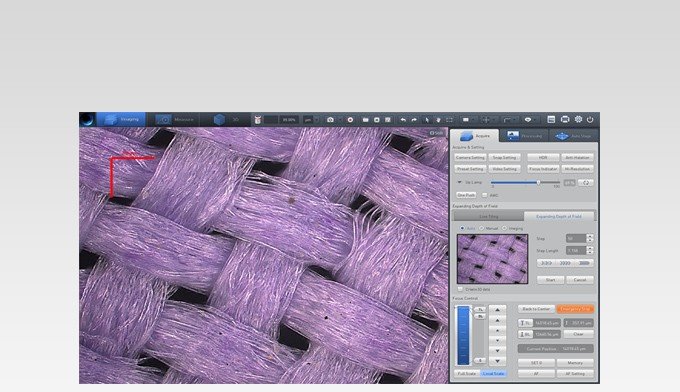
Task: Click the BL bottom limit icon button
Action: pos(525,334)
